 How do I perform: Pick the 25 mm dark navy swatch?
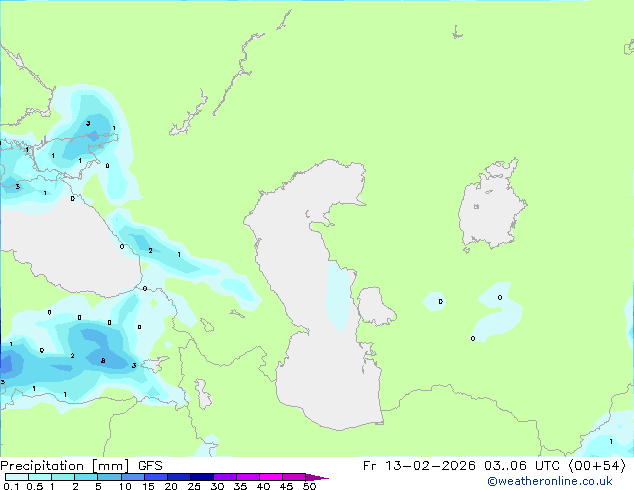coord(202,477)
